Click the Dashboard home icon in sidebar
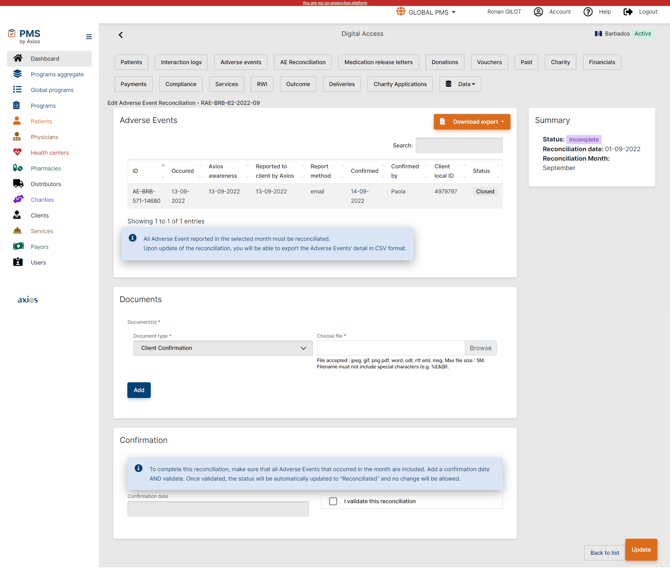 pyautogui.click(x=17, y=59)
